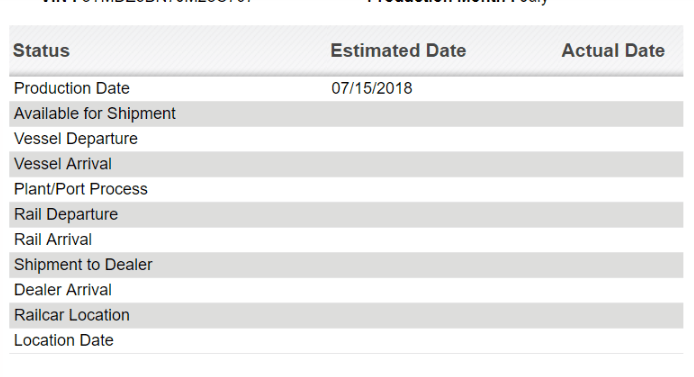This screenshot has height=377, width=694.
Task: Click the Production Month label at top
Action: pos(437,1)
